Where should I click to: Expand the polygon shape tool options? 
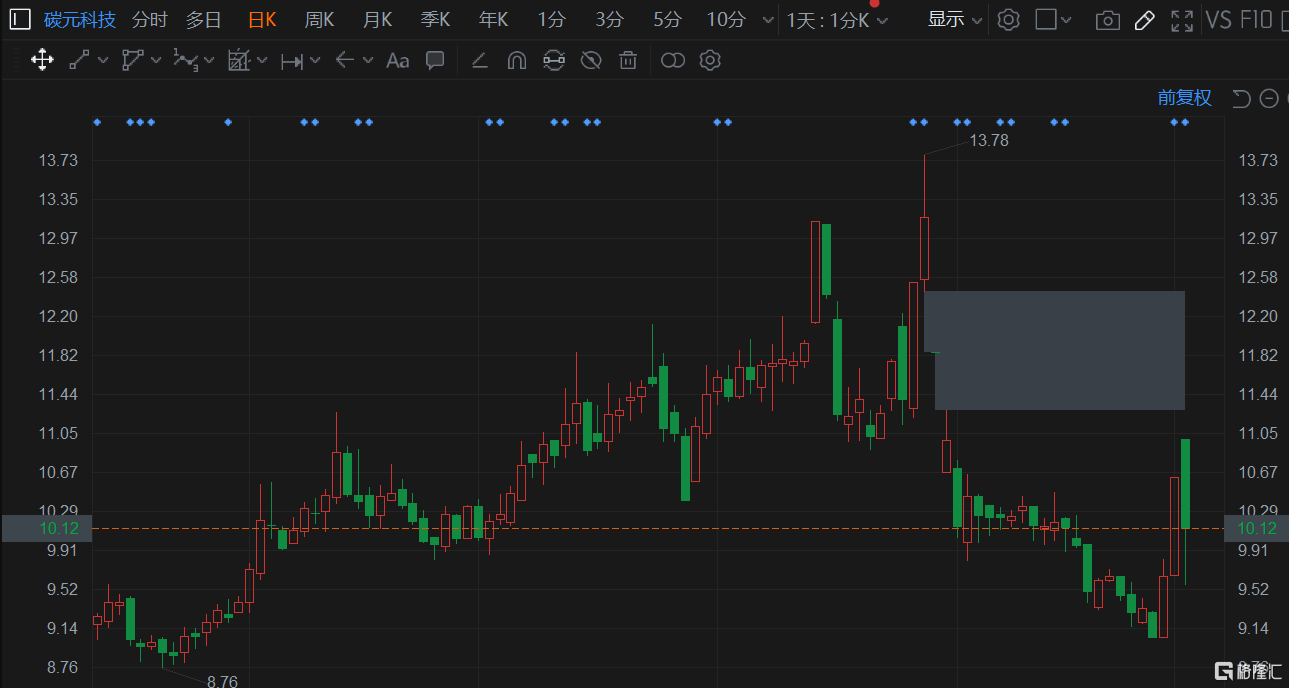pos(156,60)
